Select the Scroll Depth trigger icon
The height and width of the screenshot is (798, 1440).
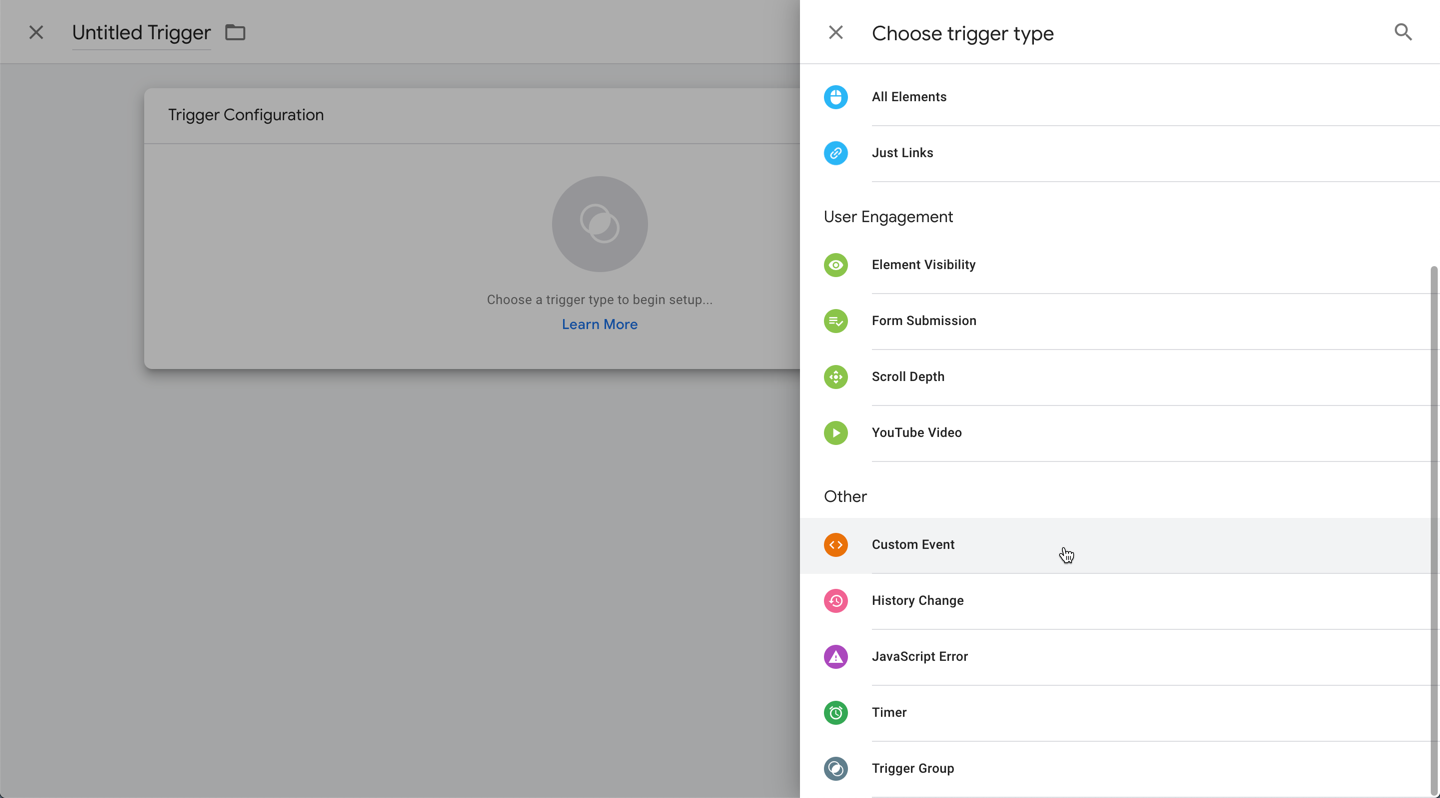tap(836, 376)
